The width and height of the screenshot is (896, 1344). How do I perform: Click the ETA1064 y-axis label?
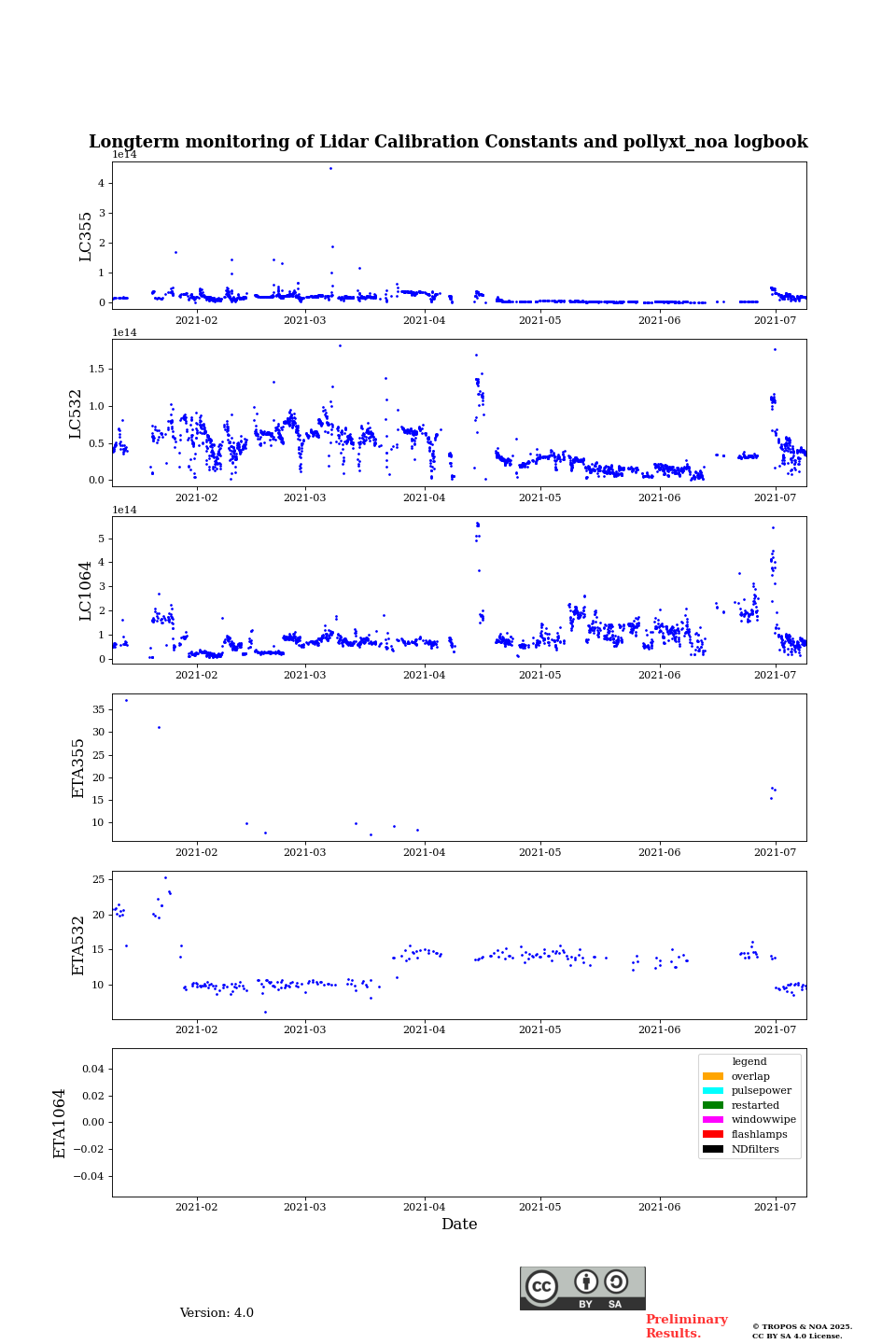coord(60,1123)
